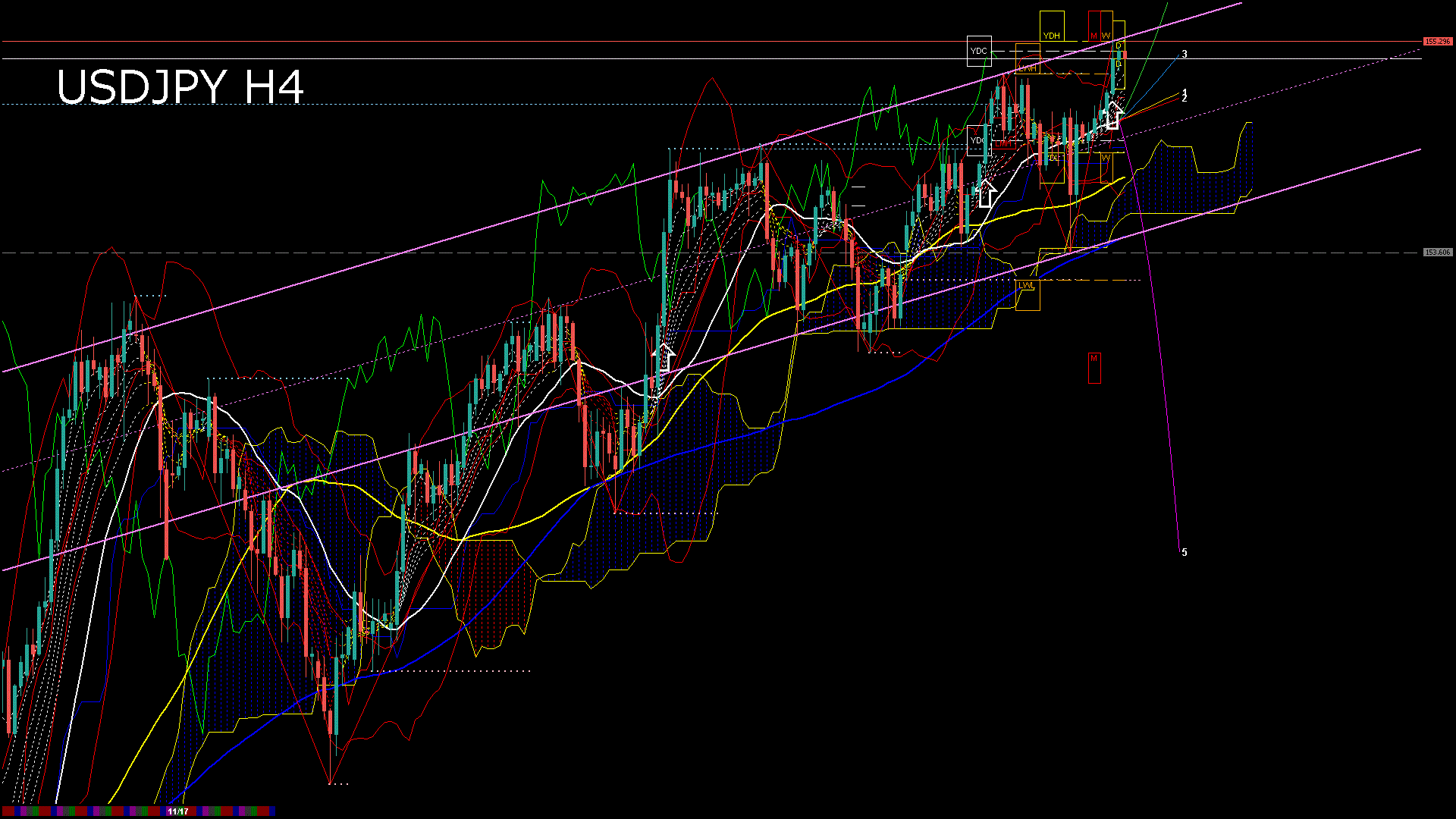Select the red M marker box at top
The height and width of the screenshot is (819, 1456).
1094,36
